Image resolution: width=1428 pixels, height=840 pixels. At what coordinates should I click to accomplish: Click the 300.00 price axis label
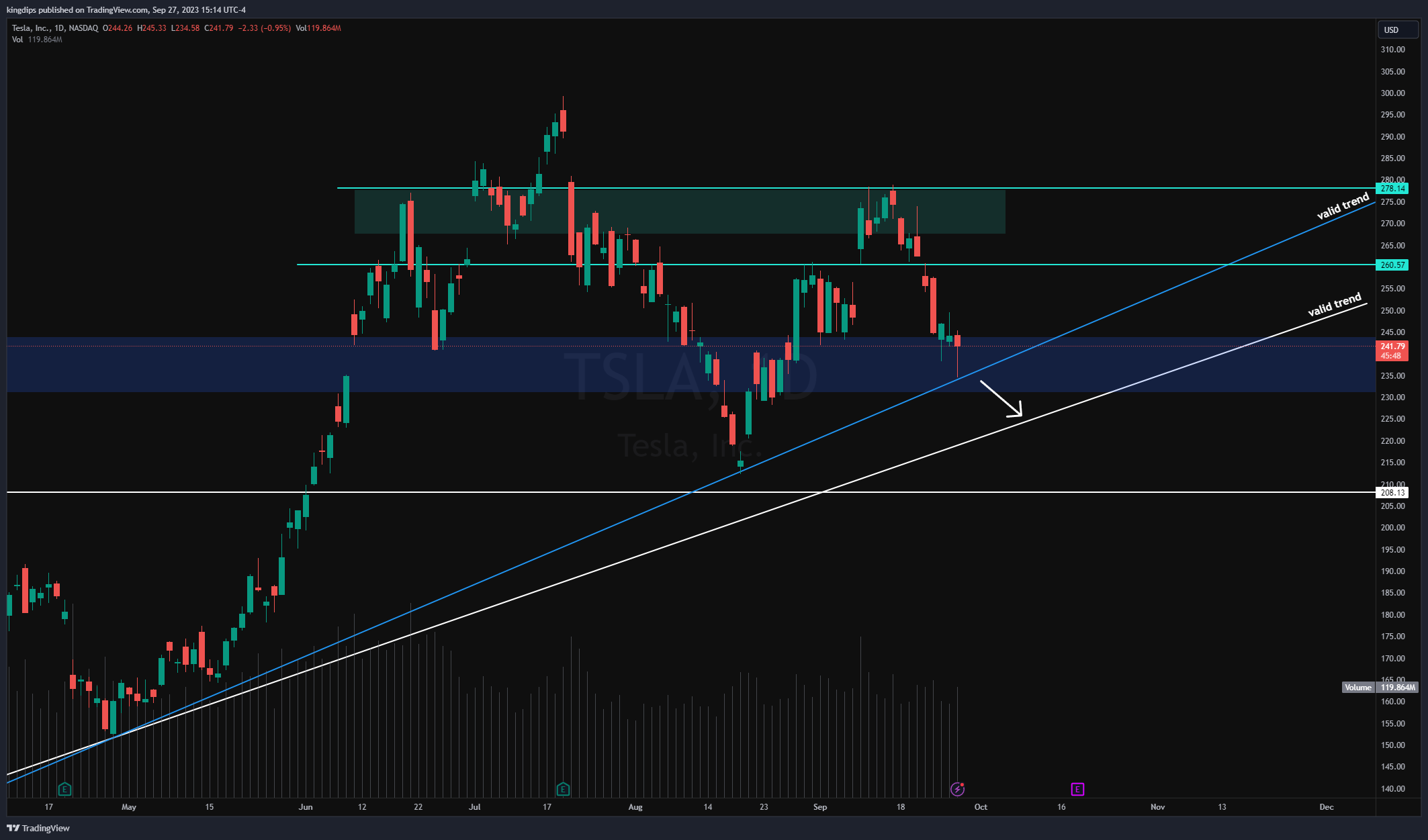pos(1392,93)
